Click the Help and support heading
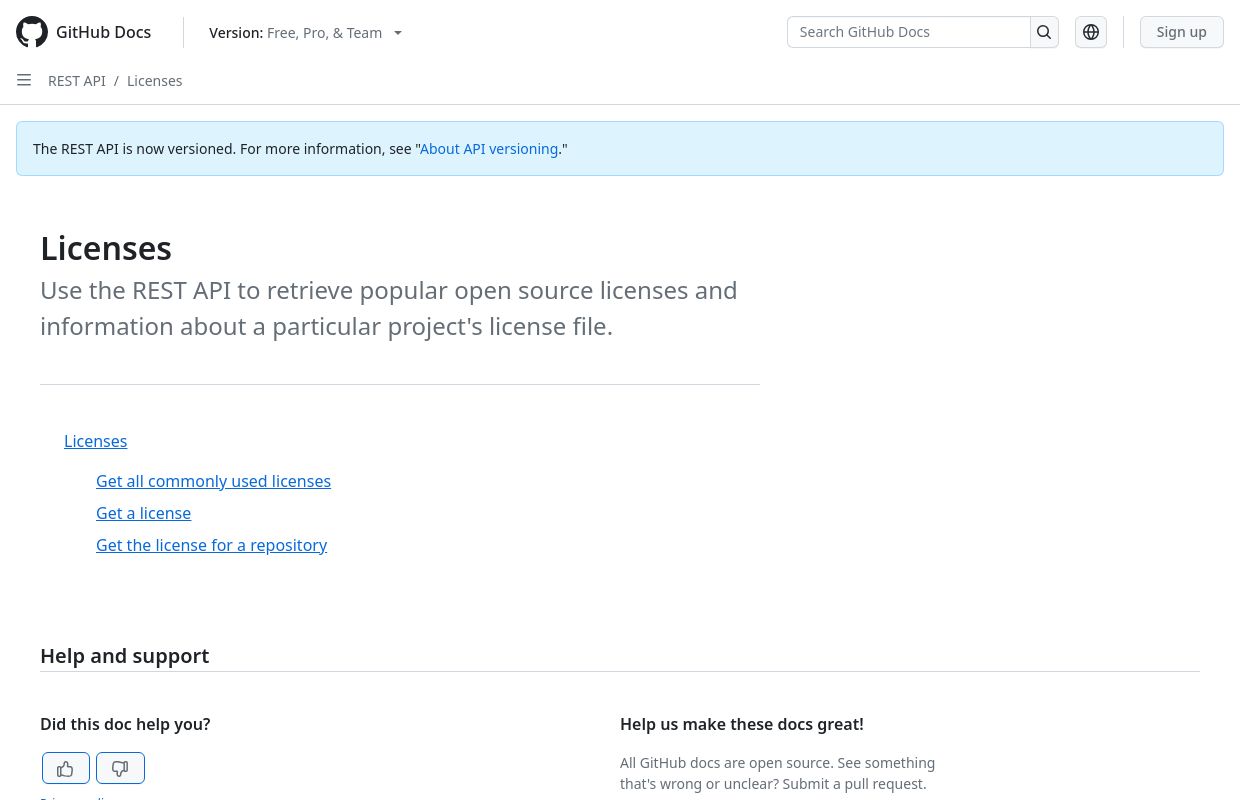Image resolution: width=1240 pixels, height=800 pixels. 124,656
